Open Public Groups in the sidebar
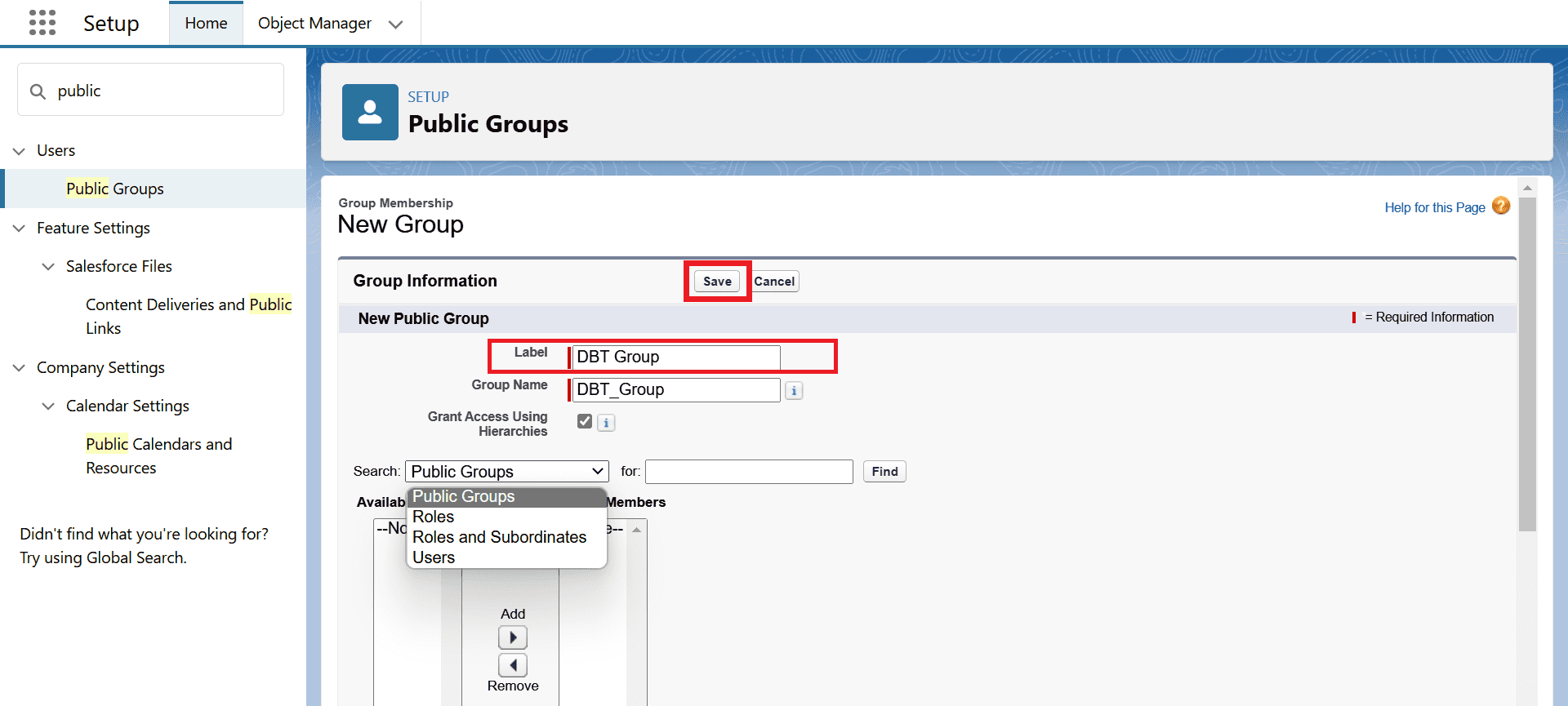Image resolution: width=1568 pixels, height=706 pixels. (x=115, y=189)
